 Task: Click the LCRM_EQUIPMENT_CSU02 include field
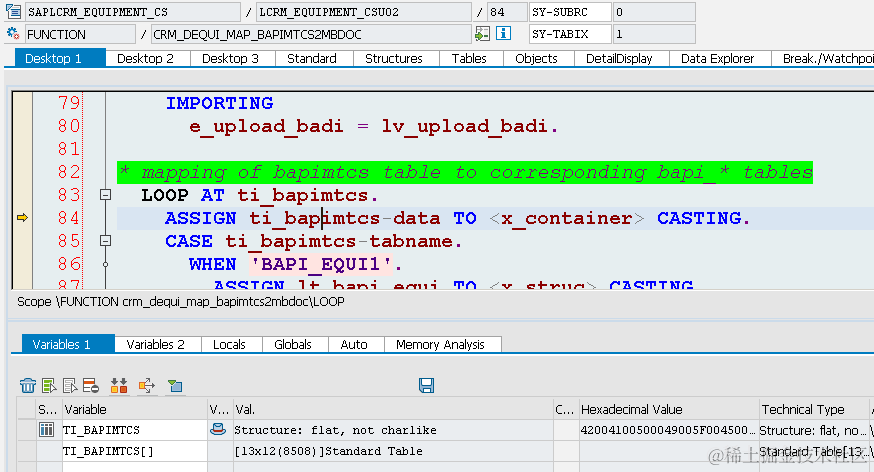pyautogui.click(x=364, y=12)
